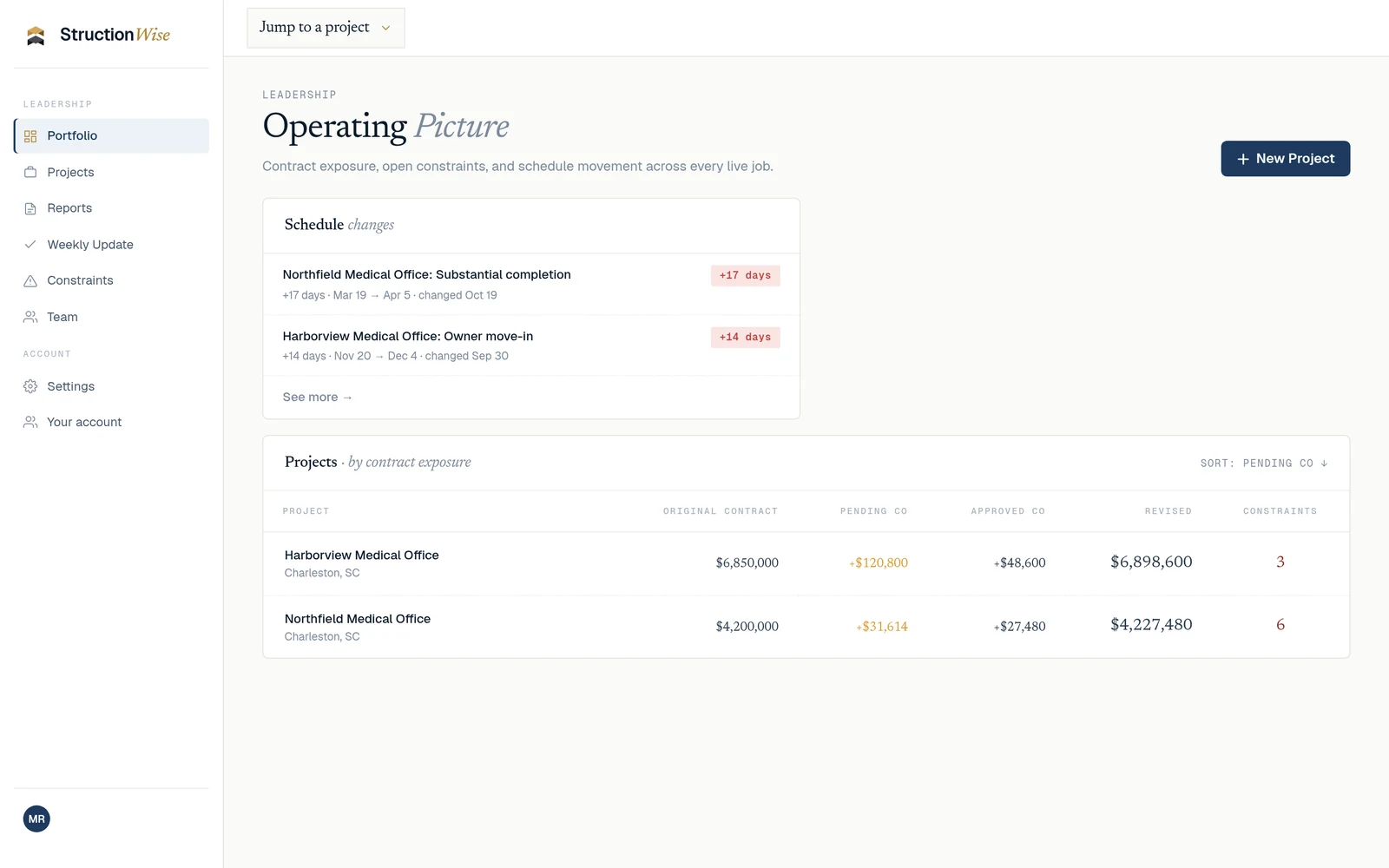Click the Pending CO column header
1389x868 pixels.
[x=873, y=511]
